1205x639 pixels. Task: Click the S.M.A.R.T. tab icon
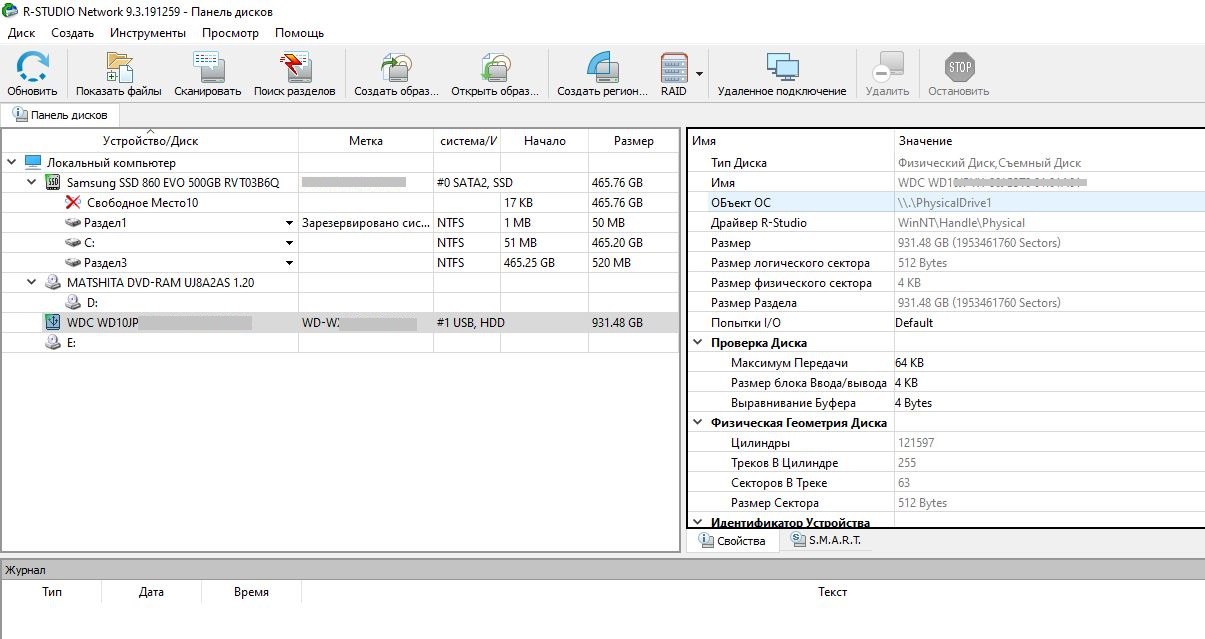[x=798, y=540]
